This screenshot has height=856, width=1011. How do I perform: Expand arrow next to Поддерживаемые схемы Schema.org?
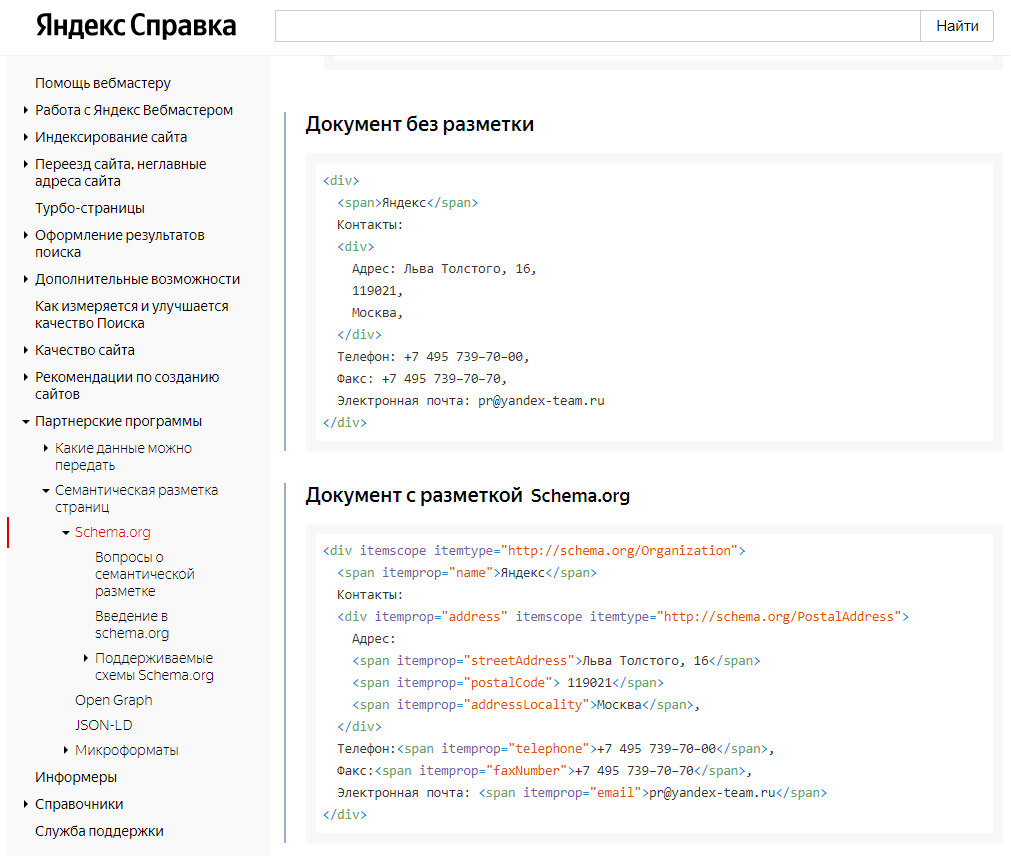tap(85, 658)
